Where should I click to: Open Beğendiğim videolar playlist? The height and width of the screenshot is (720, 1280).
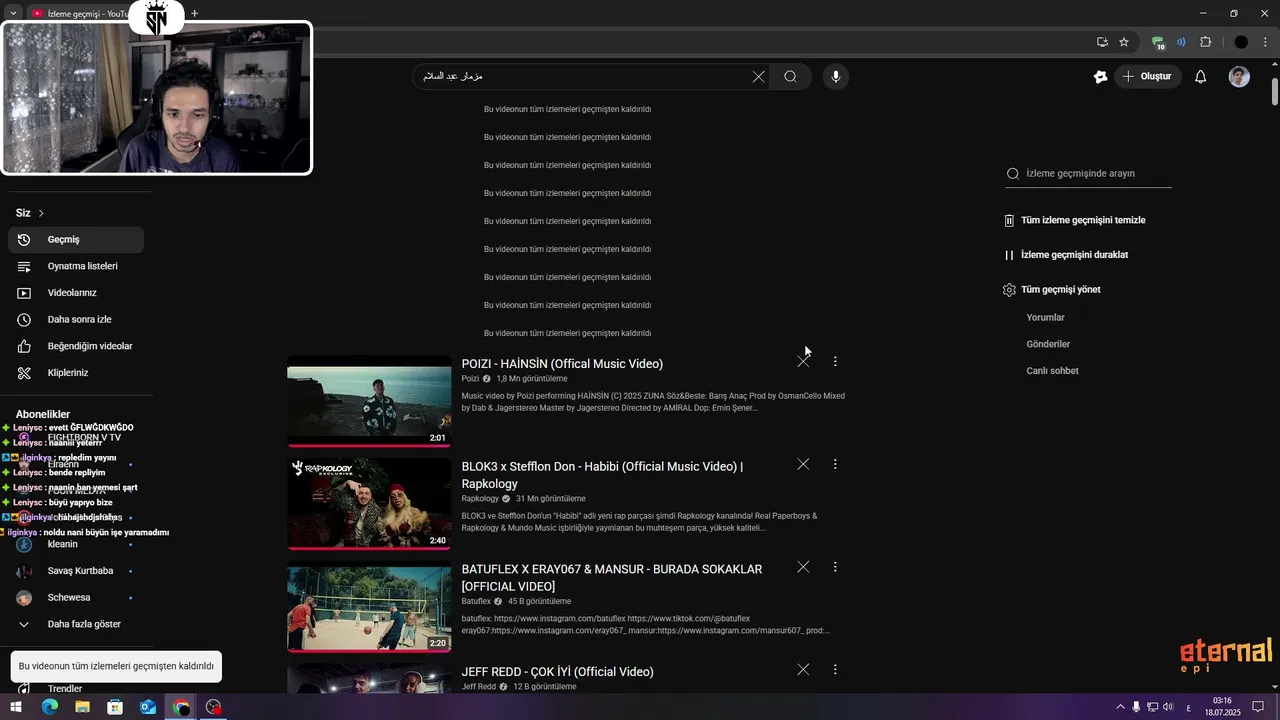tap(76, 346)
